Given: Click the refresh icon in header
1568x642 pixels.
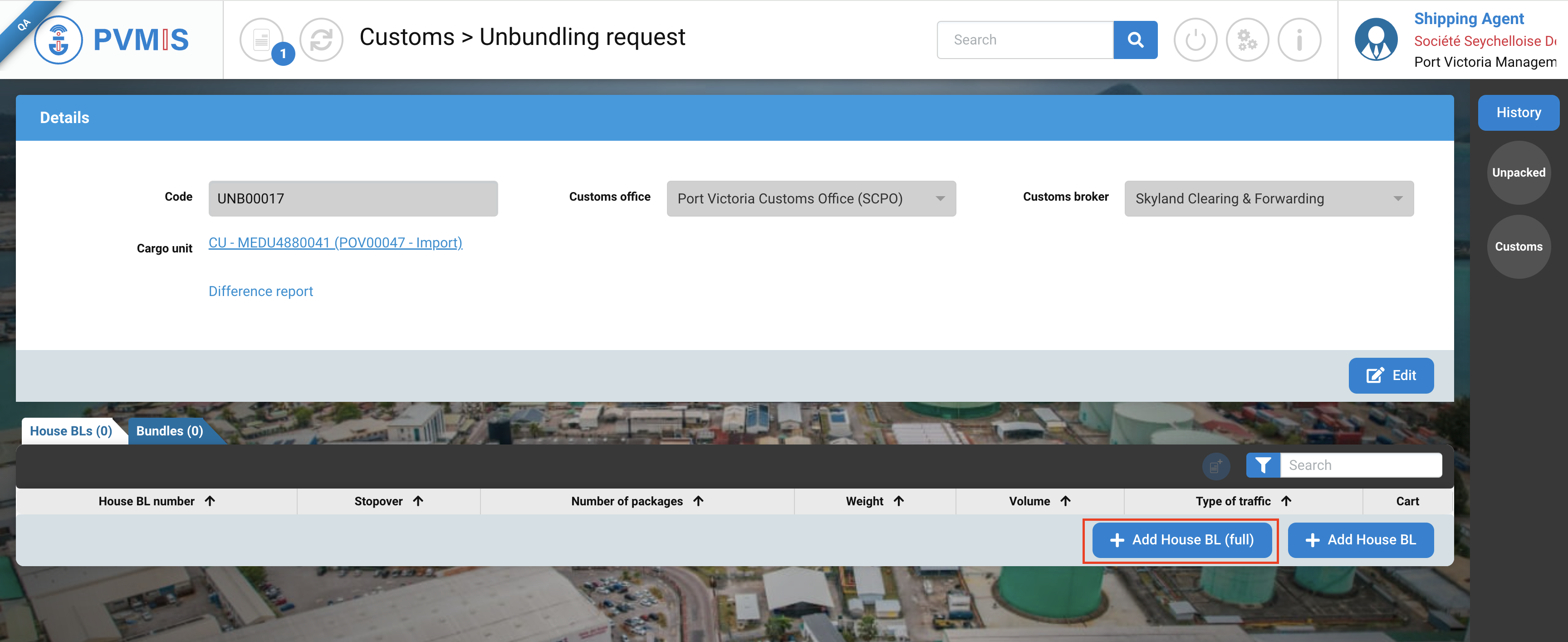Looking at the screenshot, I should click(321, 40).
